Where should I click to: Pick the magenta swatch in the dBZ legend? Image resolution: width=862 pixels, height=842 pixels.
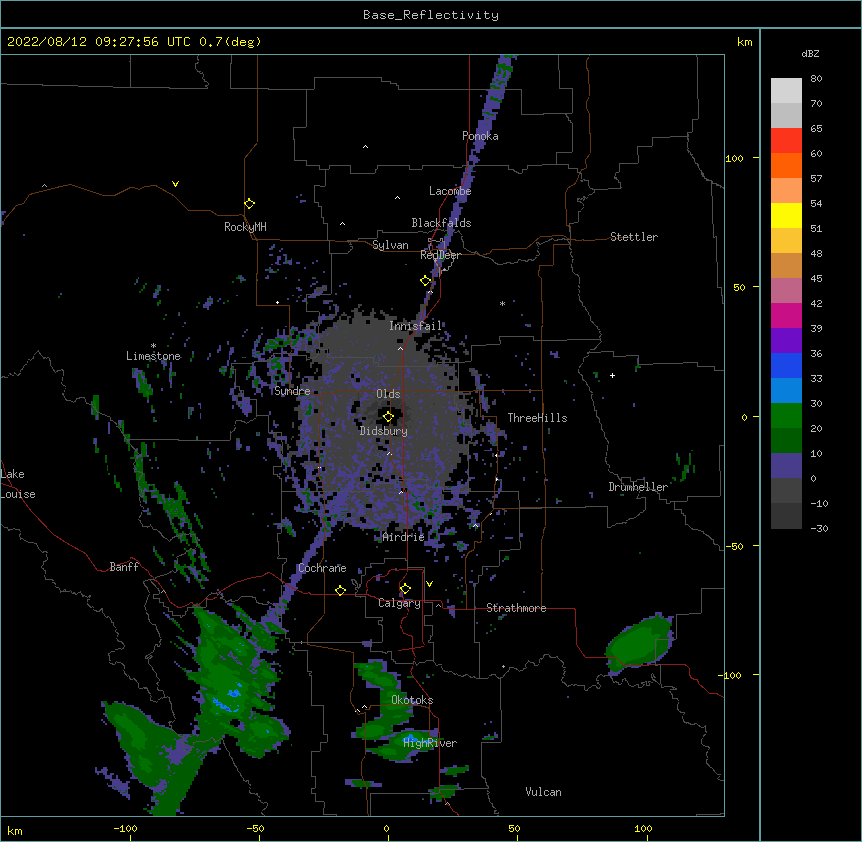click(x=786, y=315)
